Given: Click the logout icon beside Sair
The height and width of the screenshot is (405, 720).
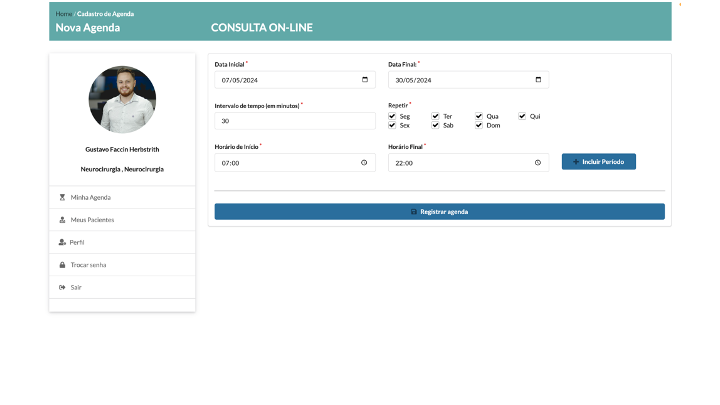Looking at the screenshot, I should coord(62,287).
